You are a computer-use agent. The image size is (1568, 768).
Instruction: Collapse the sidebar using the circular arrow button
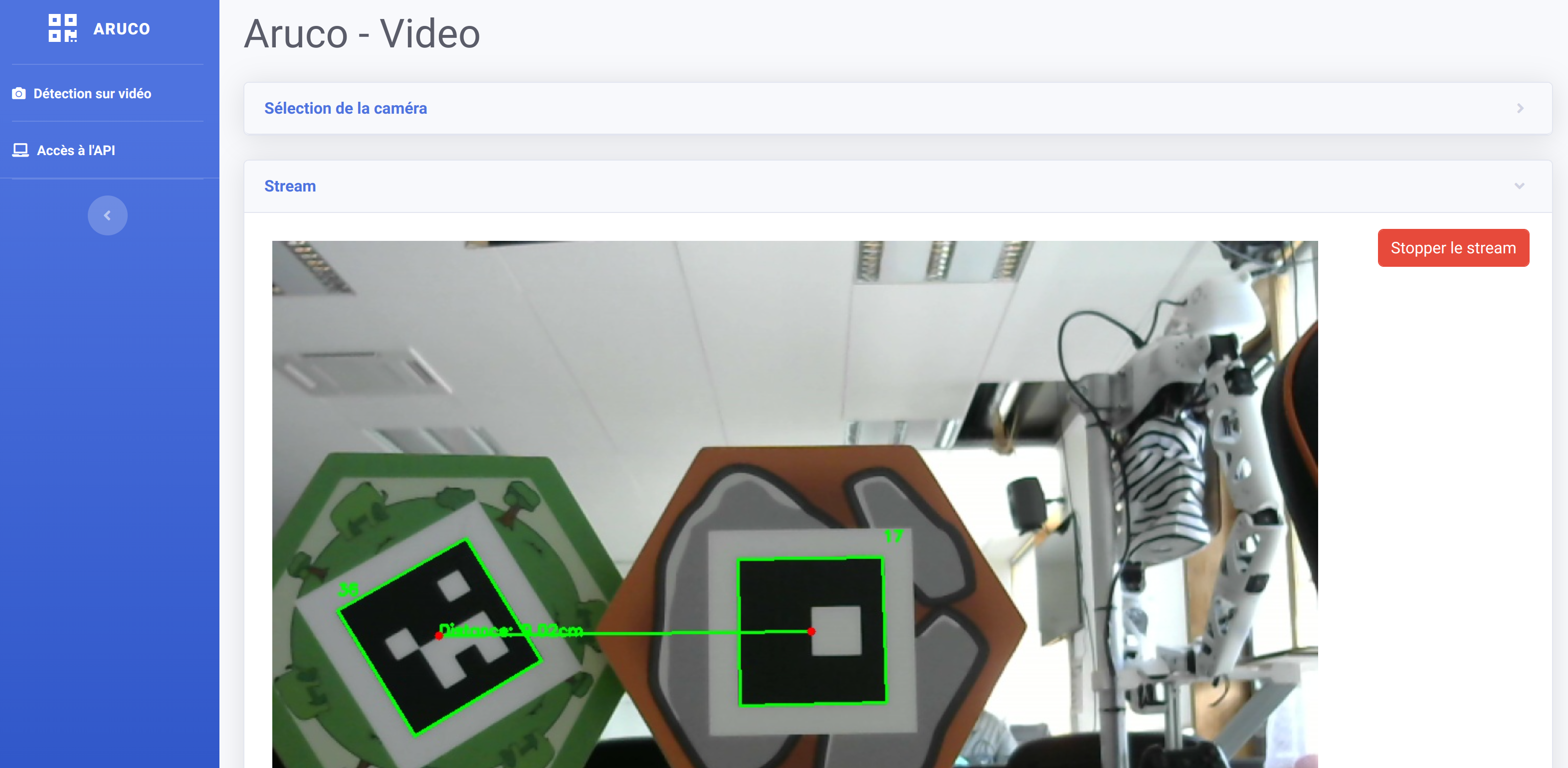pos(107,215)
